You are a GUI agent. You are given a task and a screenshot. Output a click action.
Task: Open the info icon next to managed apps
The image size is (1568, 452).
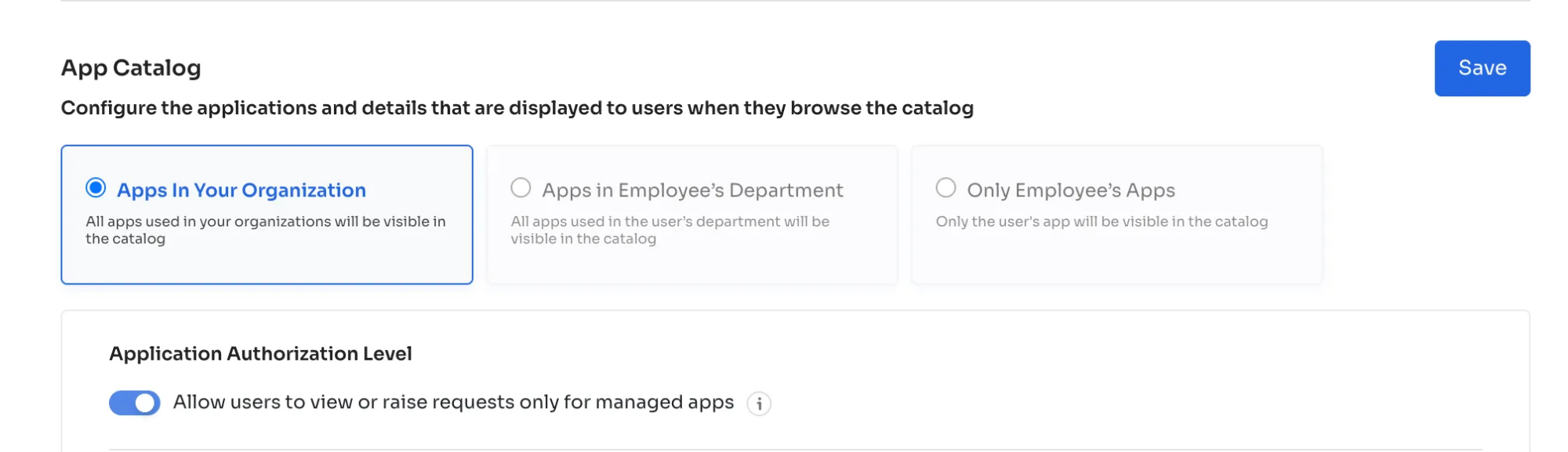coord(759,403)
